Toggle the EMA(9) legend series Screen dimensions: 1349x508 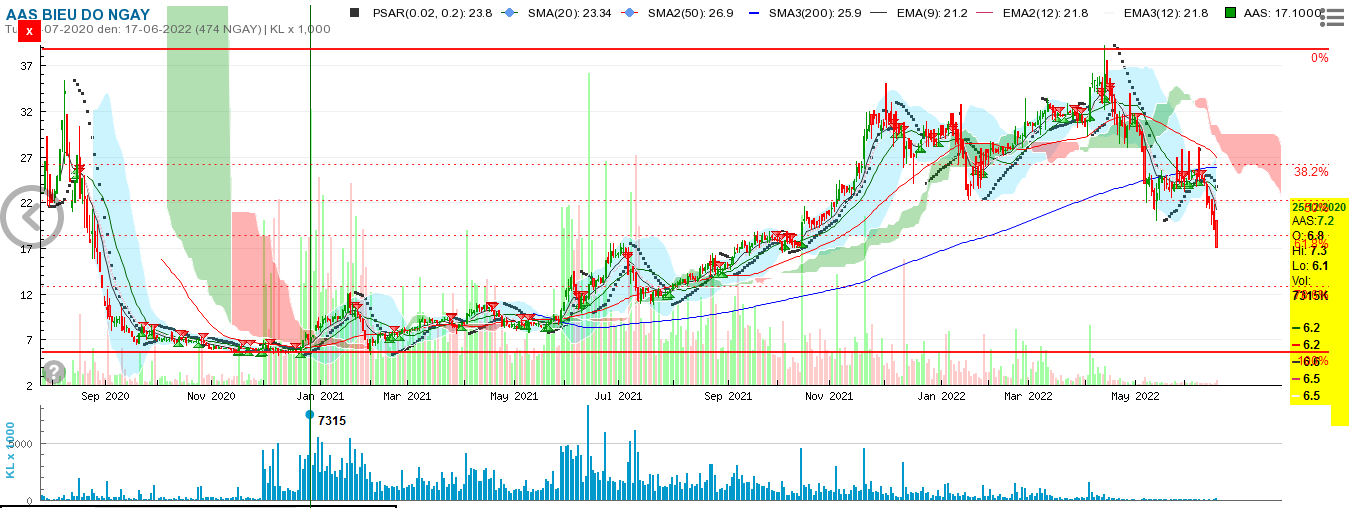[918, 13]
